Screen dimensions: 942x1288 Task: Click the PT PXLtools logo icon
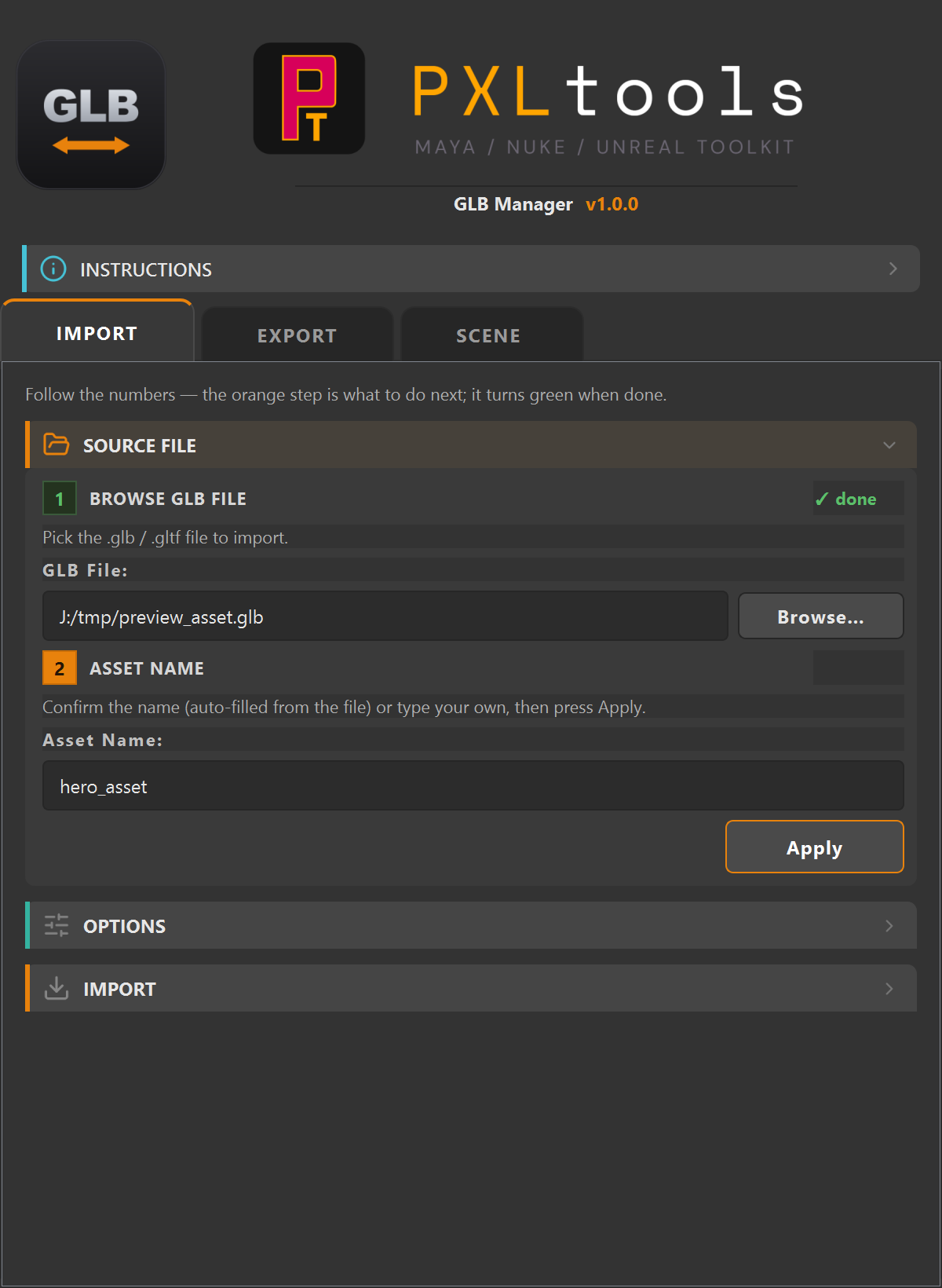pyautogui.click(x=309, y=98)
